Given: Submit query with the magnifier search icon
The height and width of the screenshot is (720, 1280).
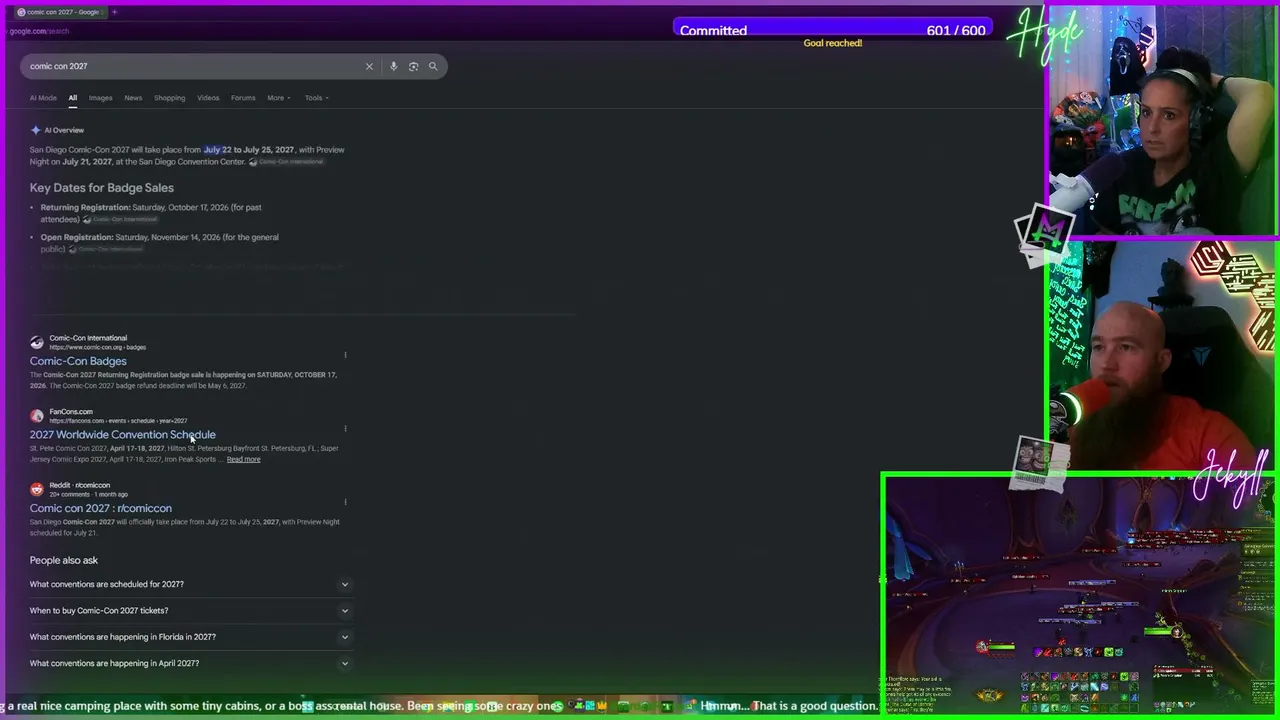Looking at the screenshot, I should [x=433, y=66].
